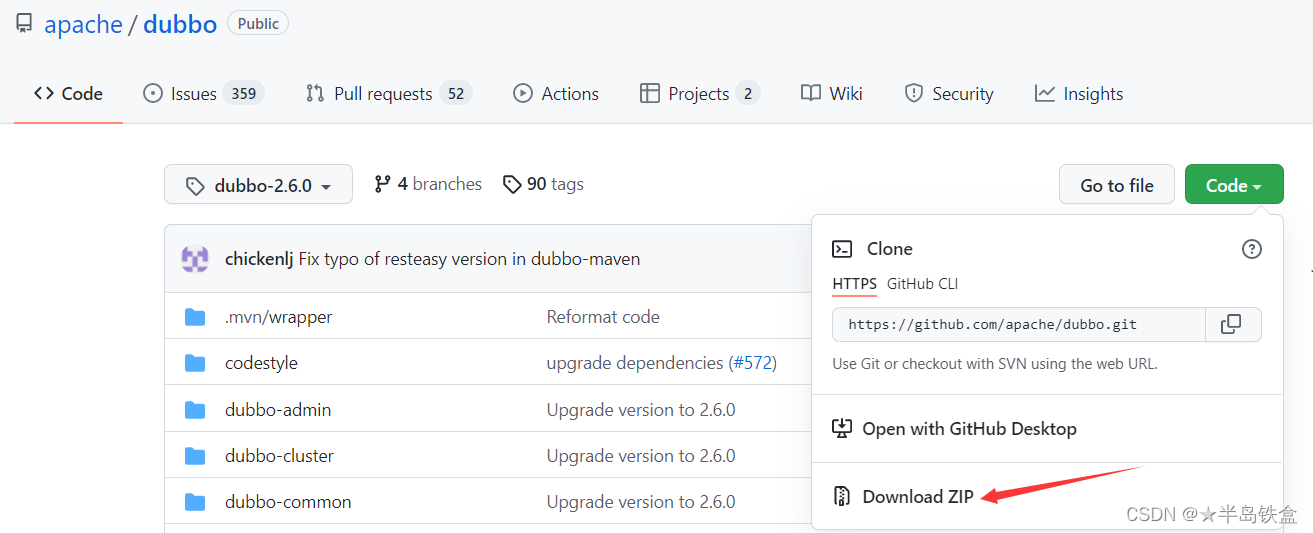Click the Issues count badge 359
The image size is (1313, 533).
pyautogui.click(x=244, y=94)
